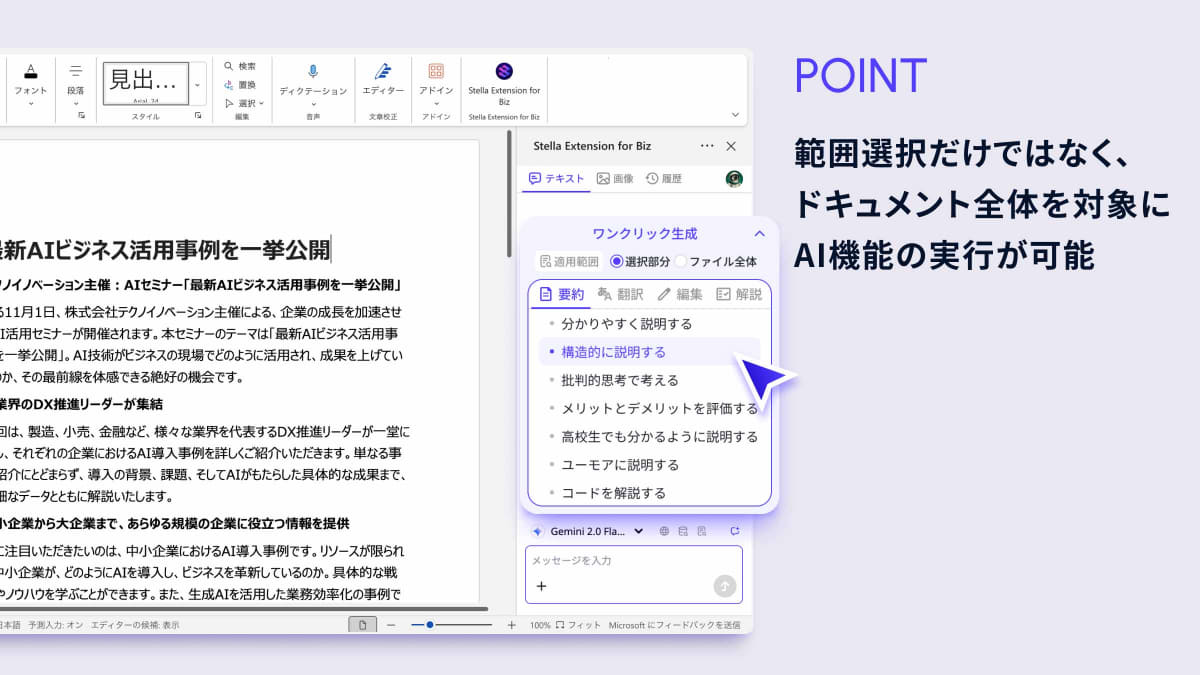Expand the styles gallery dropdown arrow

tap(197, 85)
